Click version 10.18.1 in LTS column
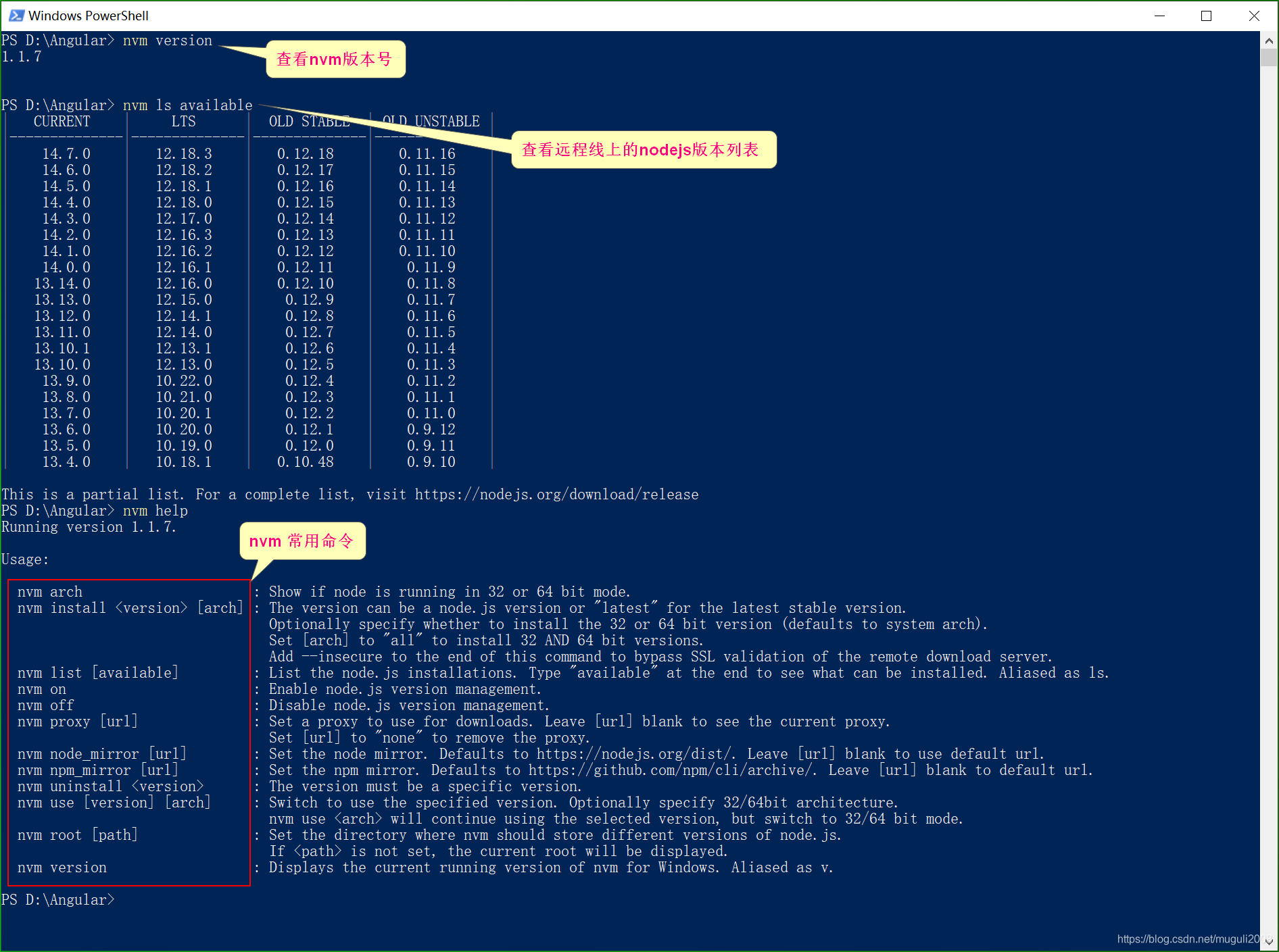1279x952 pixels. point(184,462)
